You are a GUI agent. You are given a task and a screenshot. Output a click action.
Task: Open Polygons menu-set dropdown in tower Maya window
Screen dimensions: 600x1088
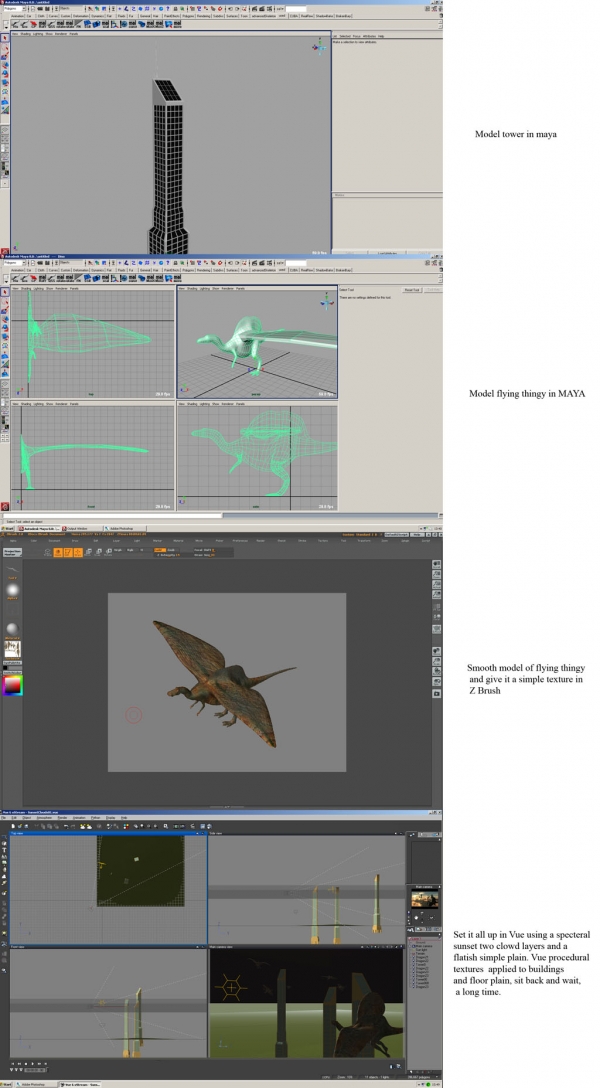point(15,8)
